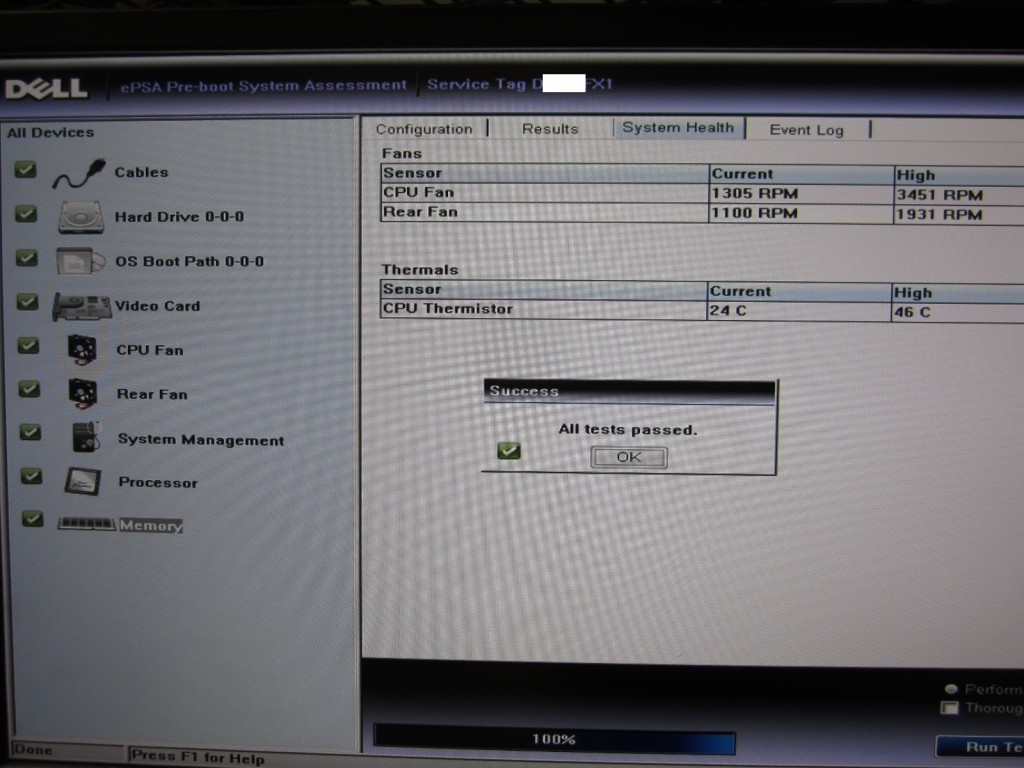Uncheck the Video Card checkbox
1024x768 pixels.
point(29,302)
